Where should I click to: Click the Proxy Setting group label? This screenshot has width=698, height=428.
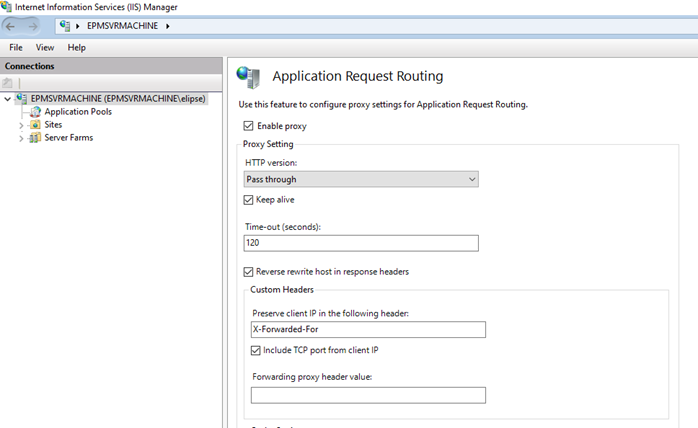(x=268, y=144)
